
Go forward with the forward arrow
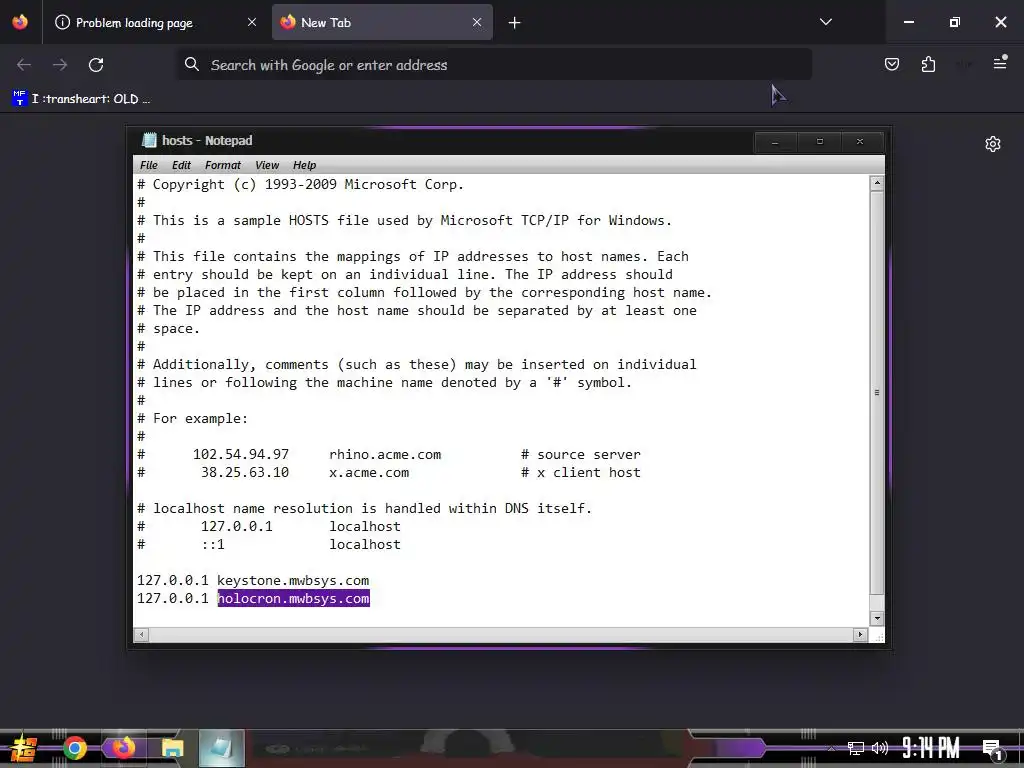tap(60, 65)
